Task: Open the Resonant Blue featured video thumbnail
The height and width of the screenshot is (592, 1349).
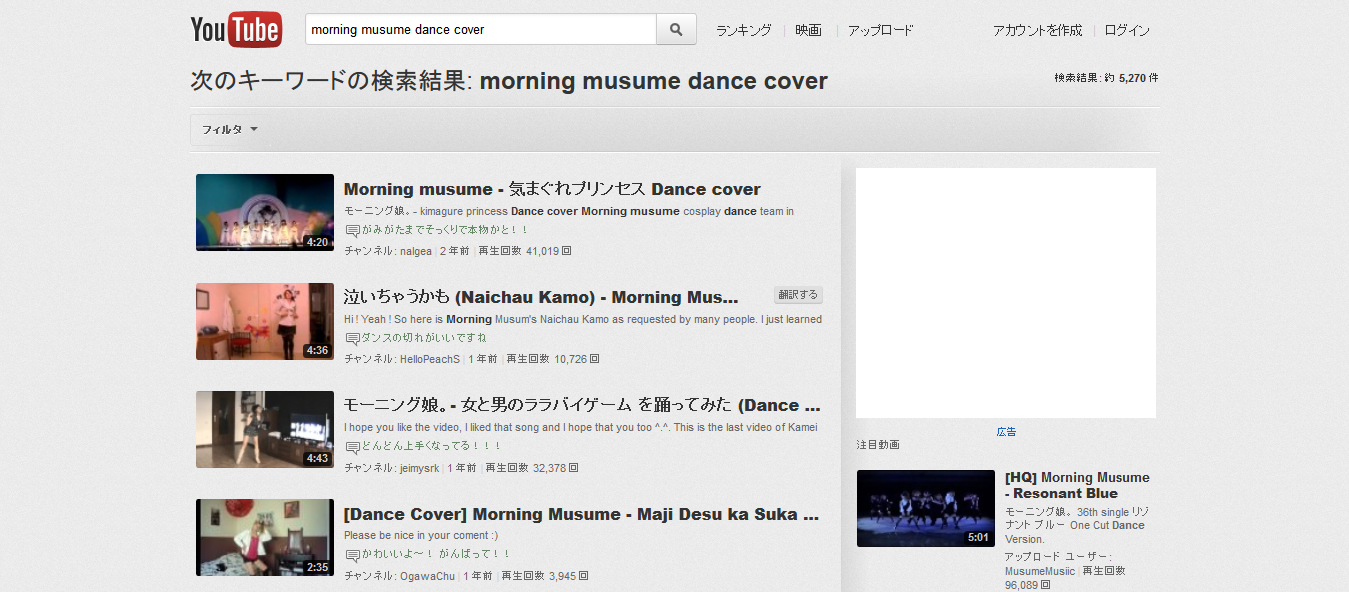Action: tap(926, 508)
